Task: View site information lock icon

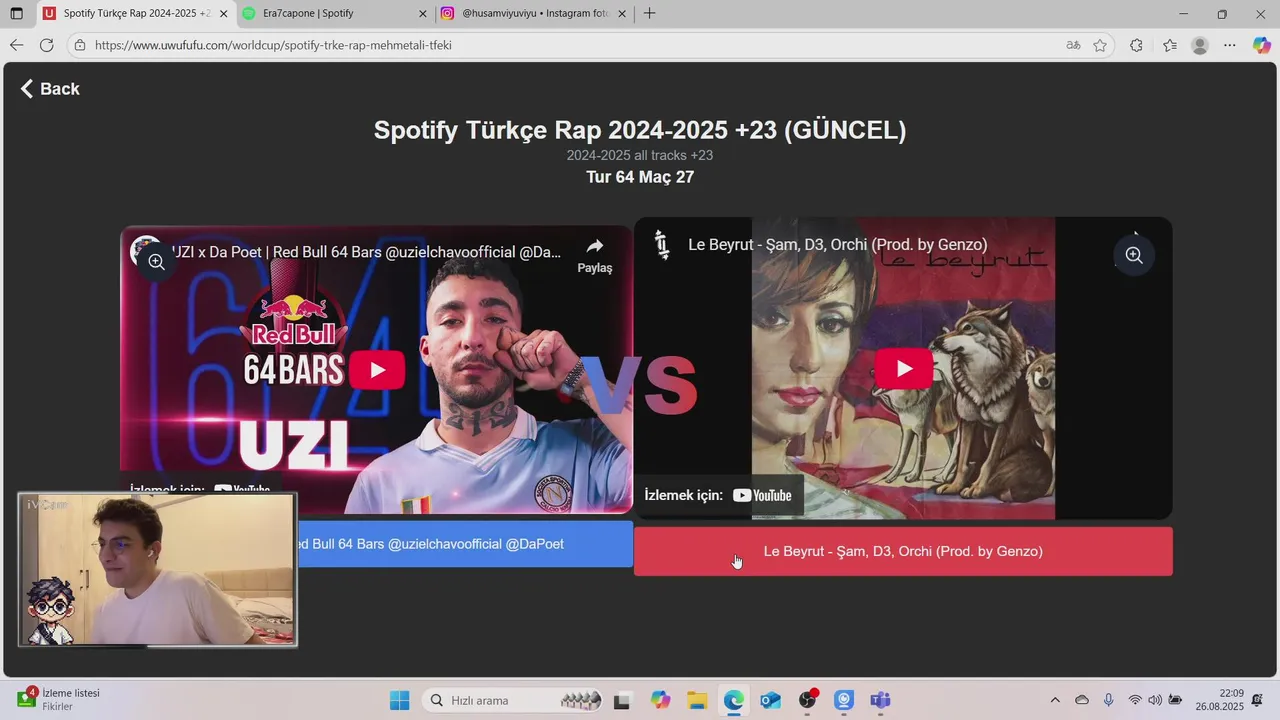Action: tap(80, 45)
